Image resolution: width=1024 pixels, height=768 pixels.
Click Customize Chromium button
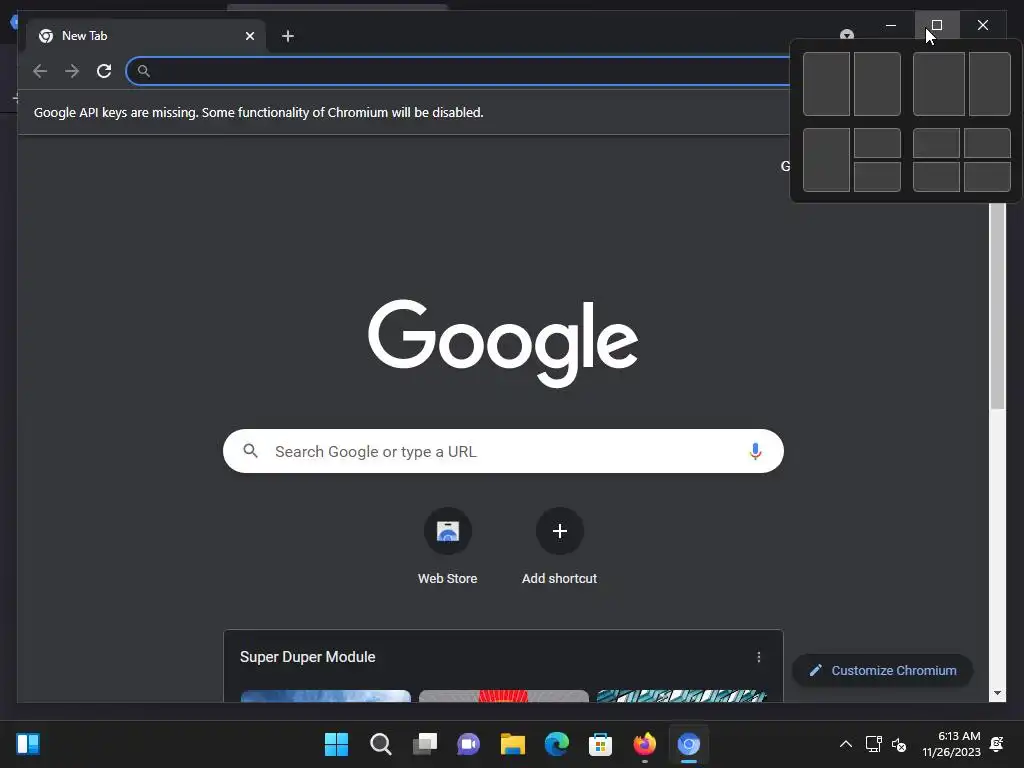[882, 671]
